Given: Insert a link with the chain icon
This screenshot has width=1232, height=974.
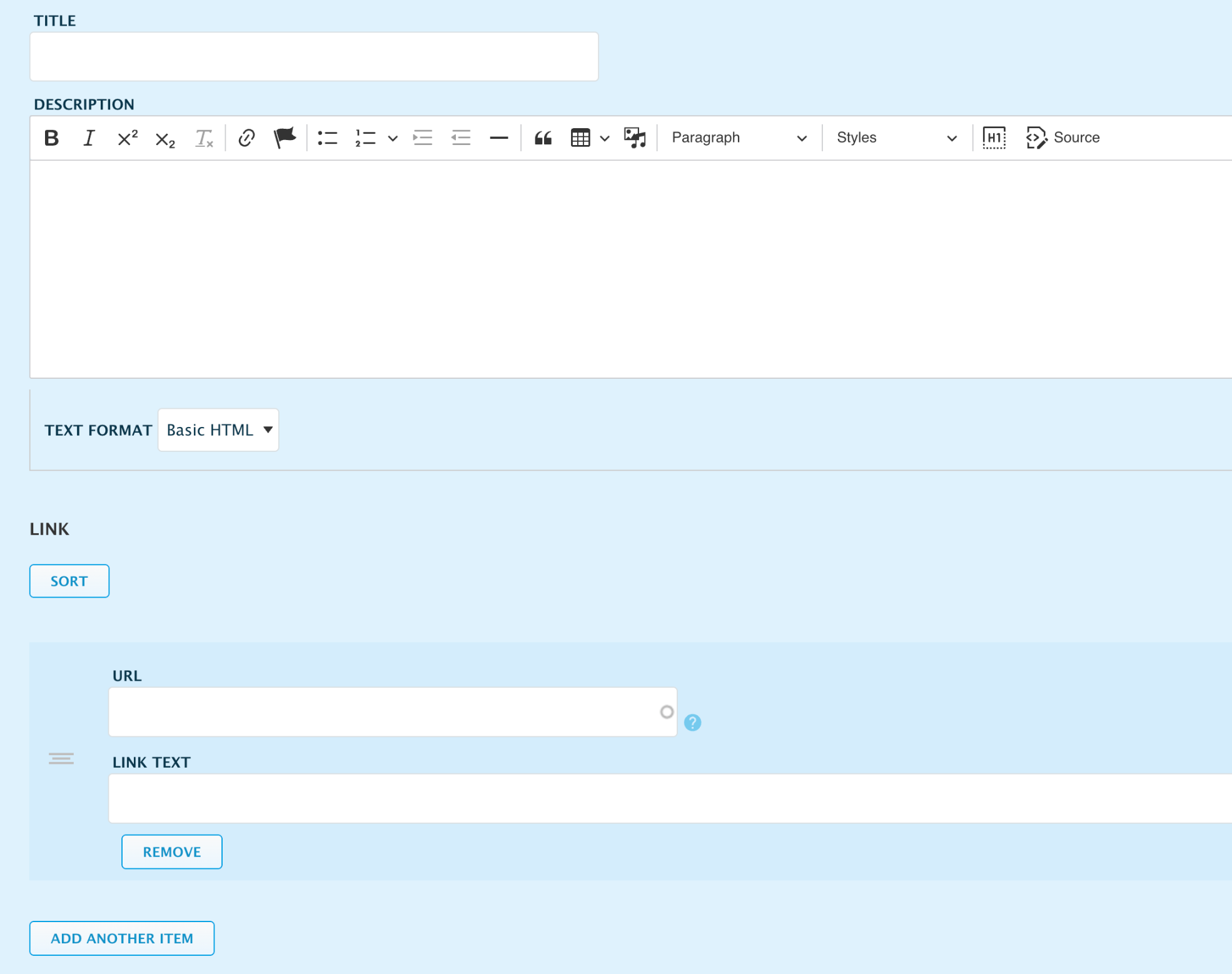Looking at the screenshot, I should click(x=246, y=138).
